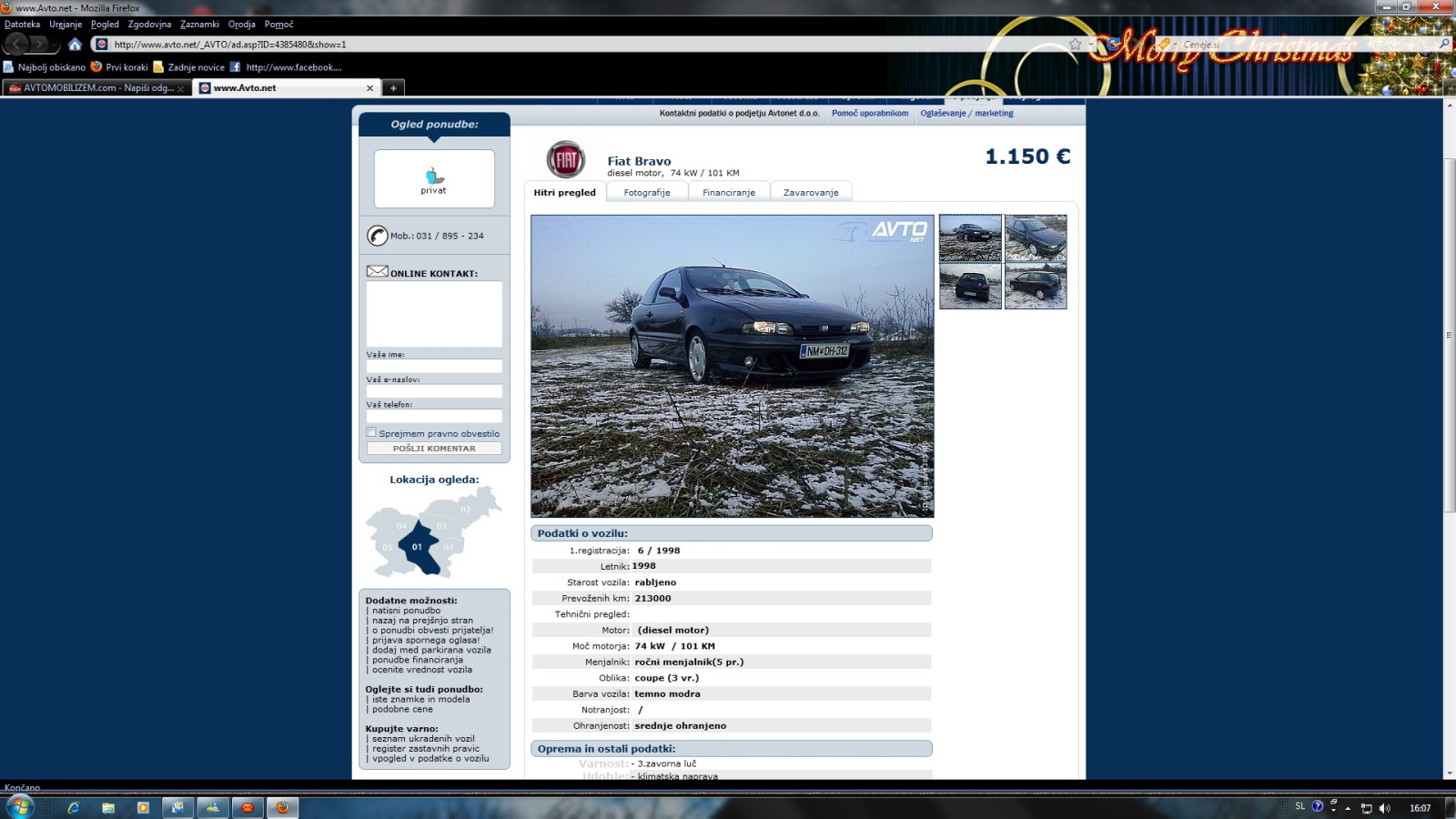Click the main Fiat Bravo photo

(x=733, y=366)
